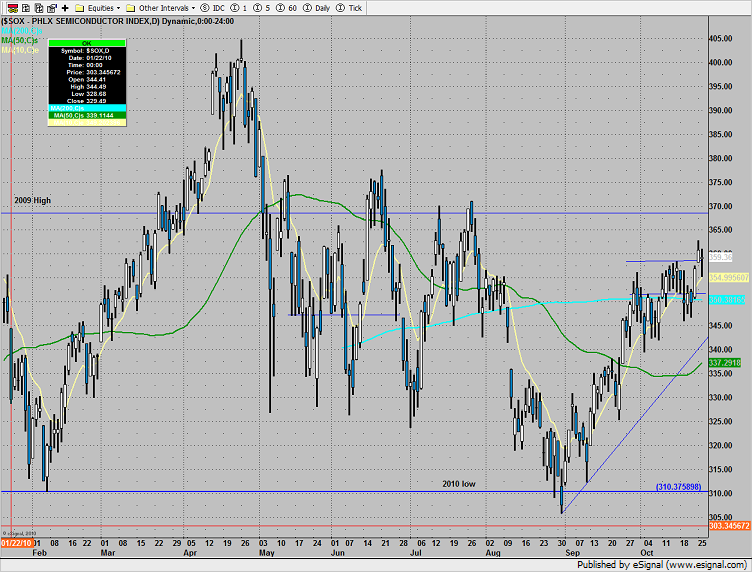Click the Symbol: $SOX,D row

coord(87,51)
